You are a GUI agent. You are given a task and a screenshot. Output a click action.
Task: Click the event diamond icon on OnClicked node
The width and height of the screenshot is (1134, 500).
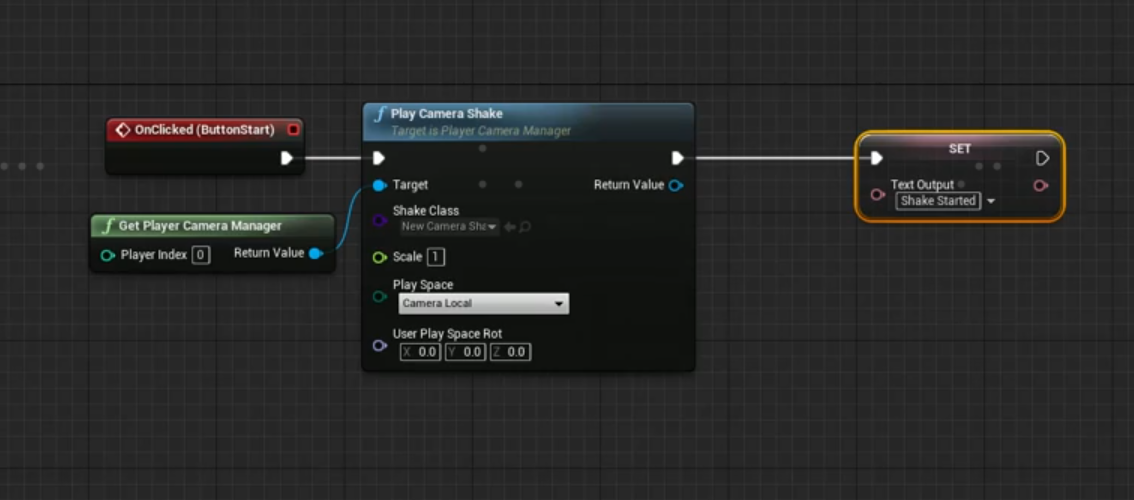tap(123, 130)
